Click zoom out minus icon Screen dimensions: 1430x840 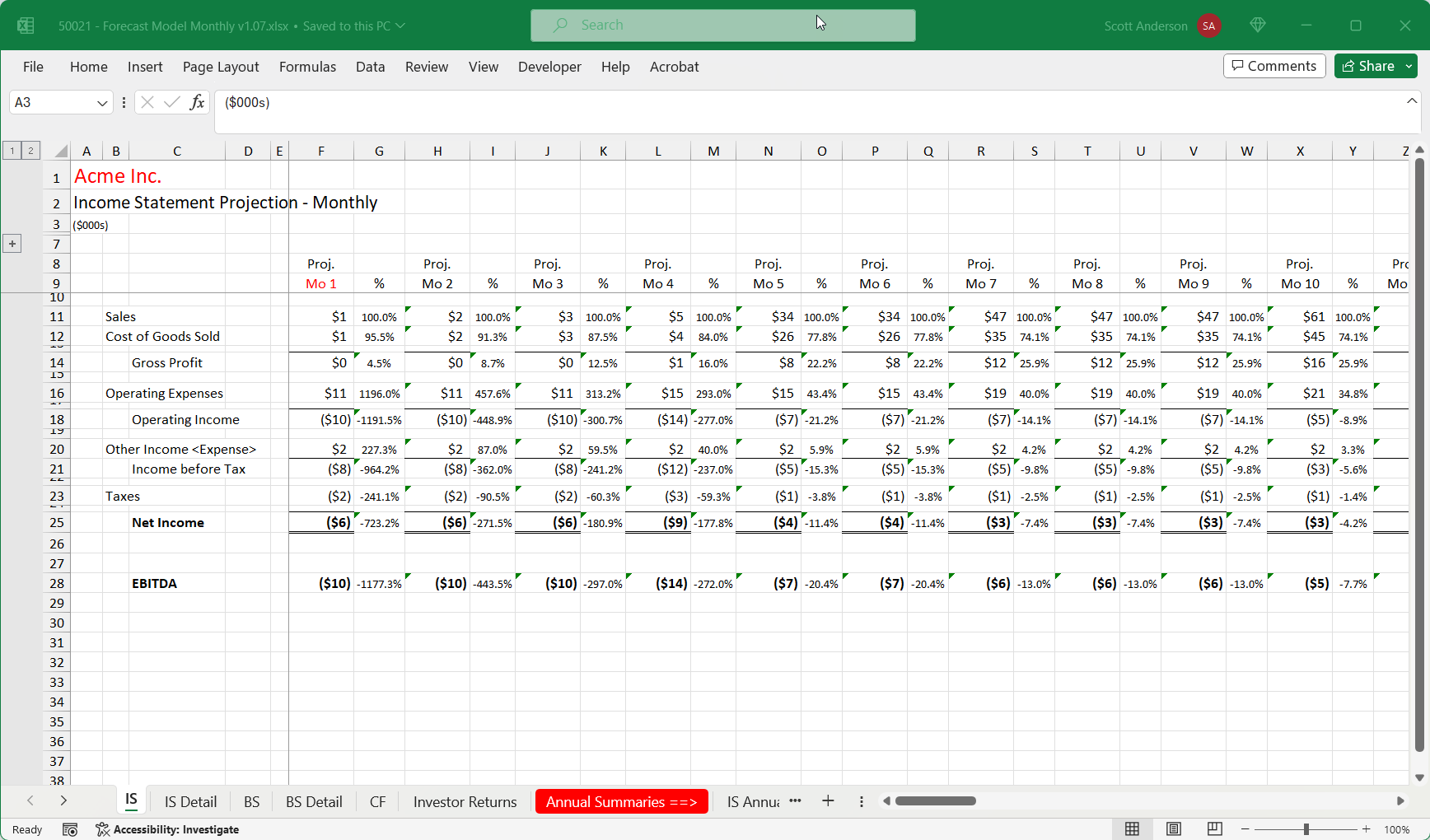click(x=1245, y=829)
